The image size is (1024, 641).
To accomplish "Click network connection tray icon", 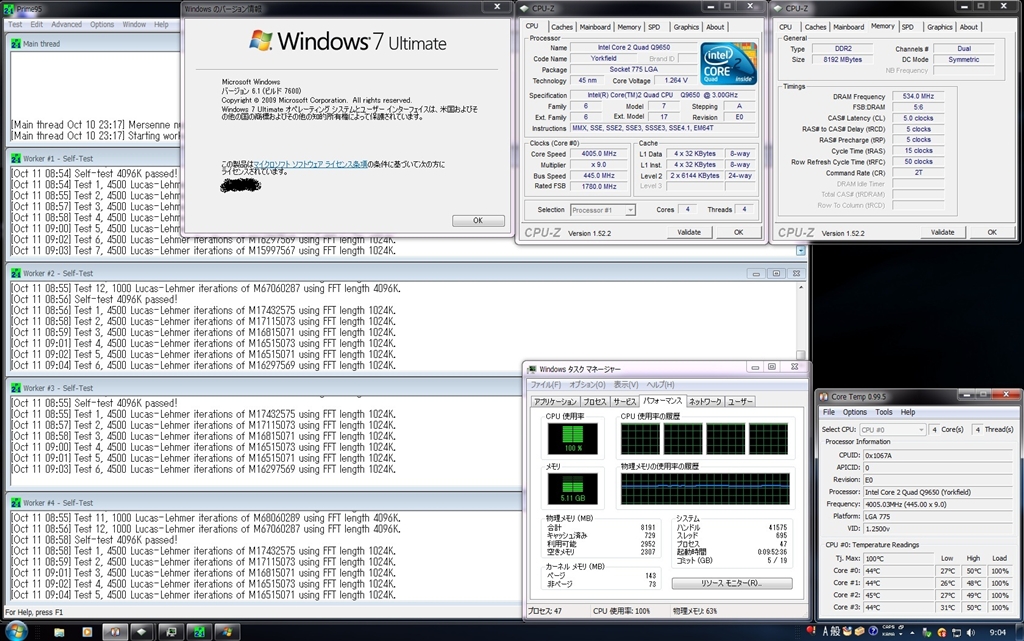I will point(956,633).
